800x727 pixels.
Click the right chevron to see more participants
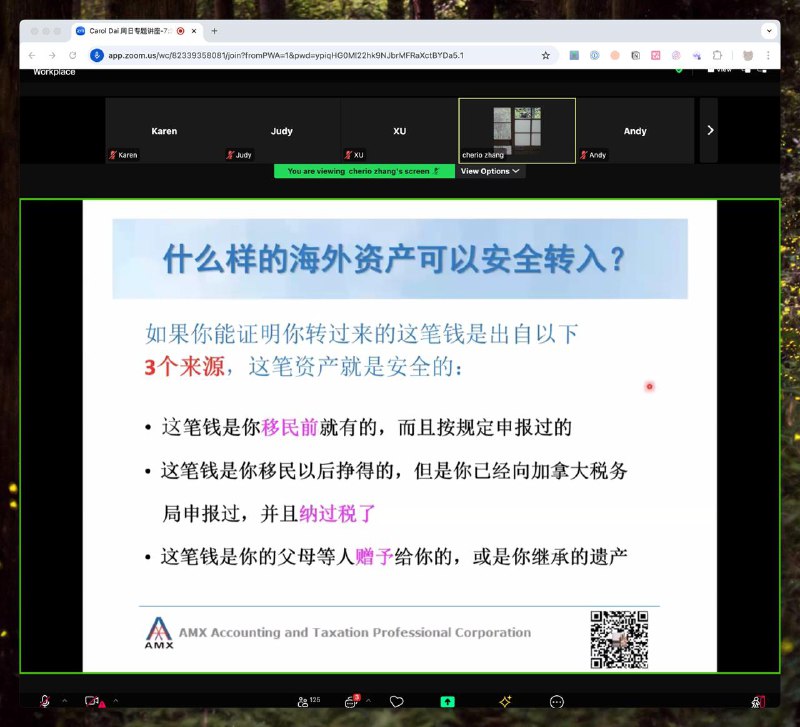[710, 130]
